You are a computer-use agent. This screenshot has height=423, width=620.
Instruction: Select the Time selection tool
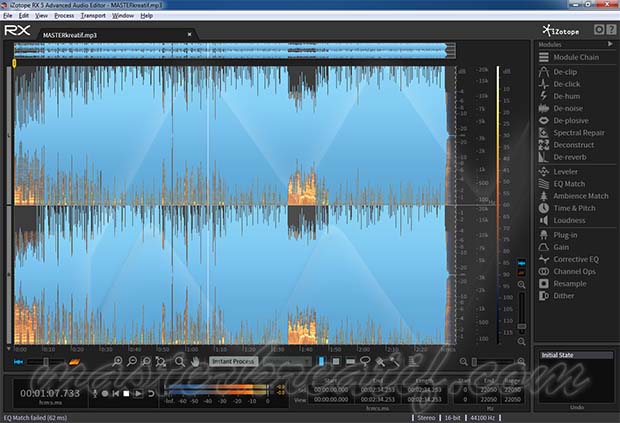pos(321,361)
